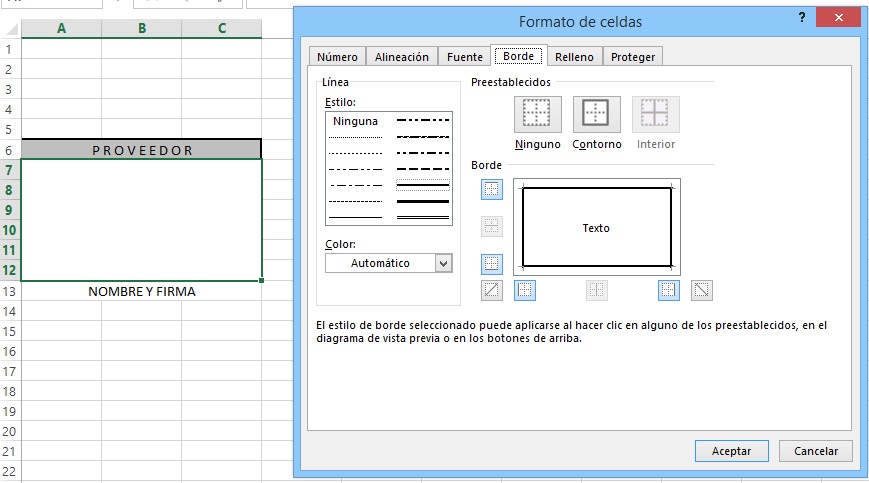Toggle the left border button
This screenshot has width=869, height=483.
[526, 290]
